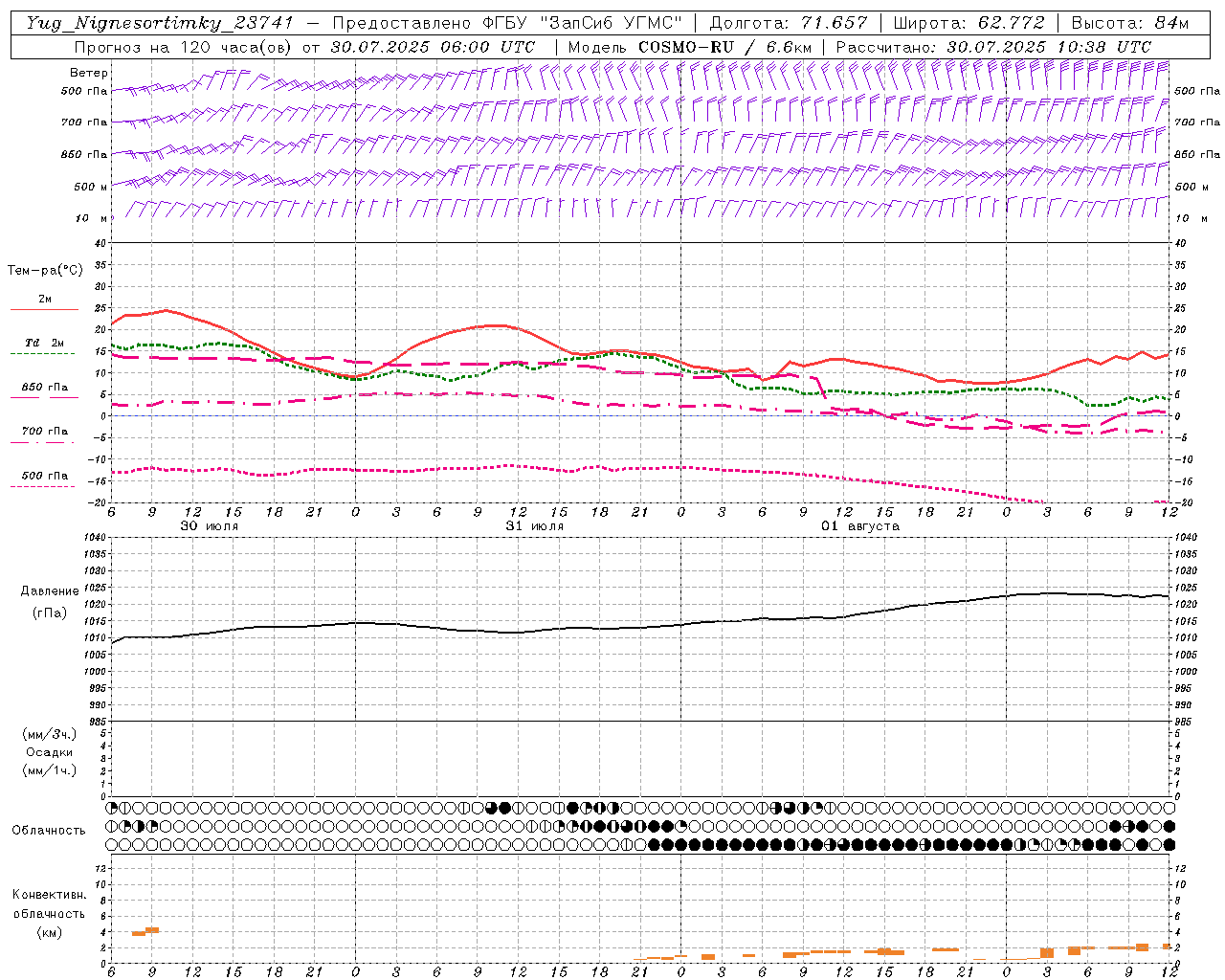
Task: Click the solid line sample under '2м' legend
Action: click(x=44, y=309)
